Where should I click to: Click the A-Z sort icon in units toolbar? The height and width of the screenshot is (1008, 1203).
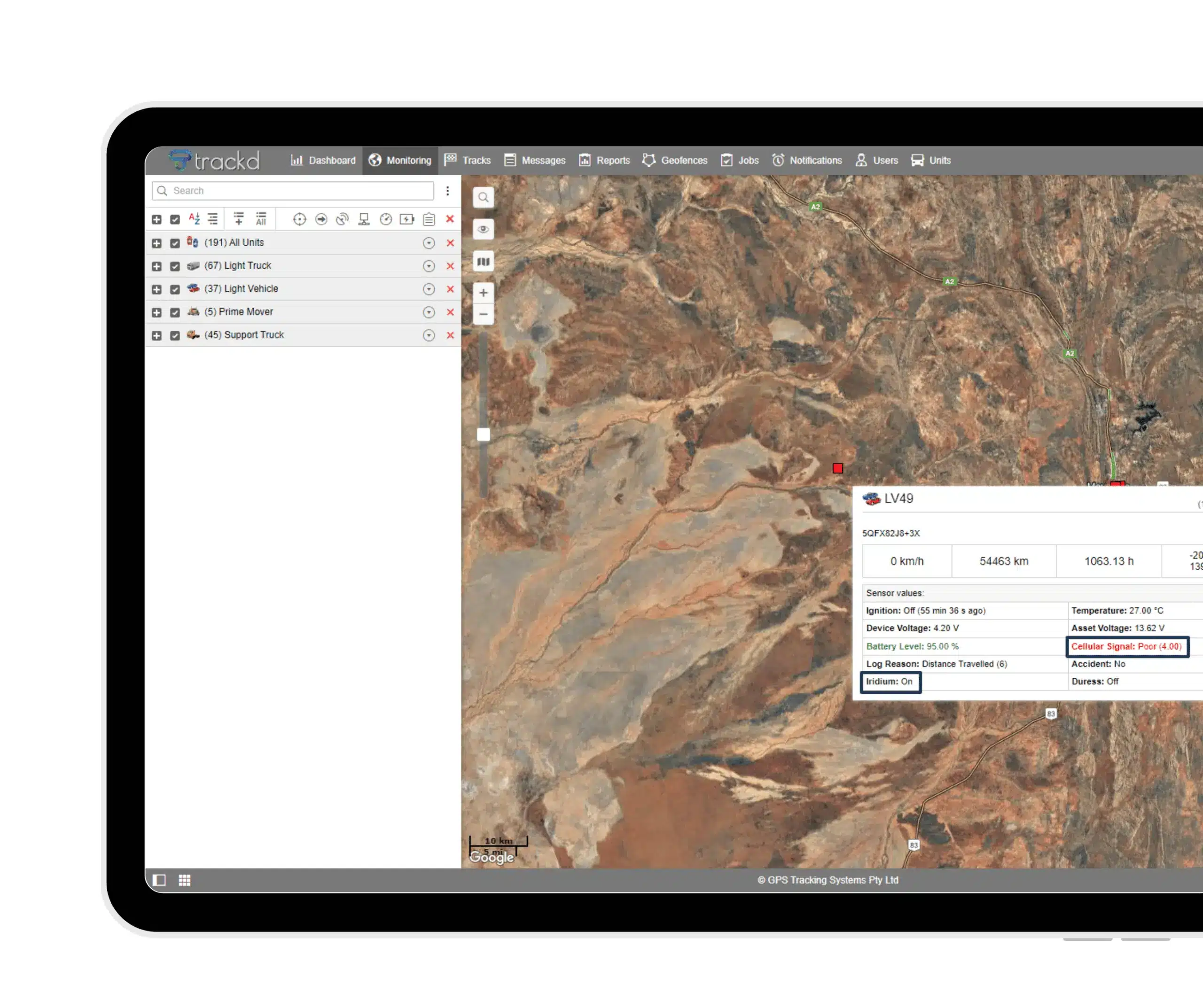coord(194,219)
